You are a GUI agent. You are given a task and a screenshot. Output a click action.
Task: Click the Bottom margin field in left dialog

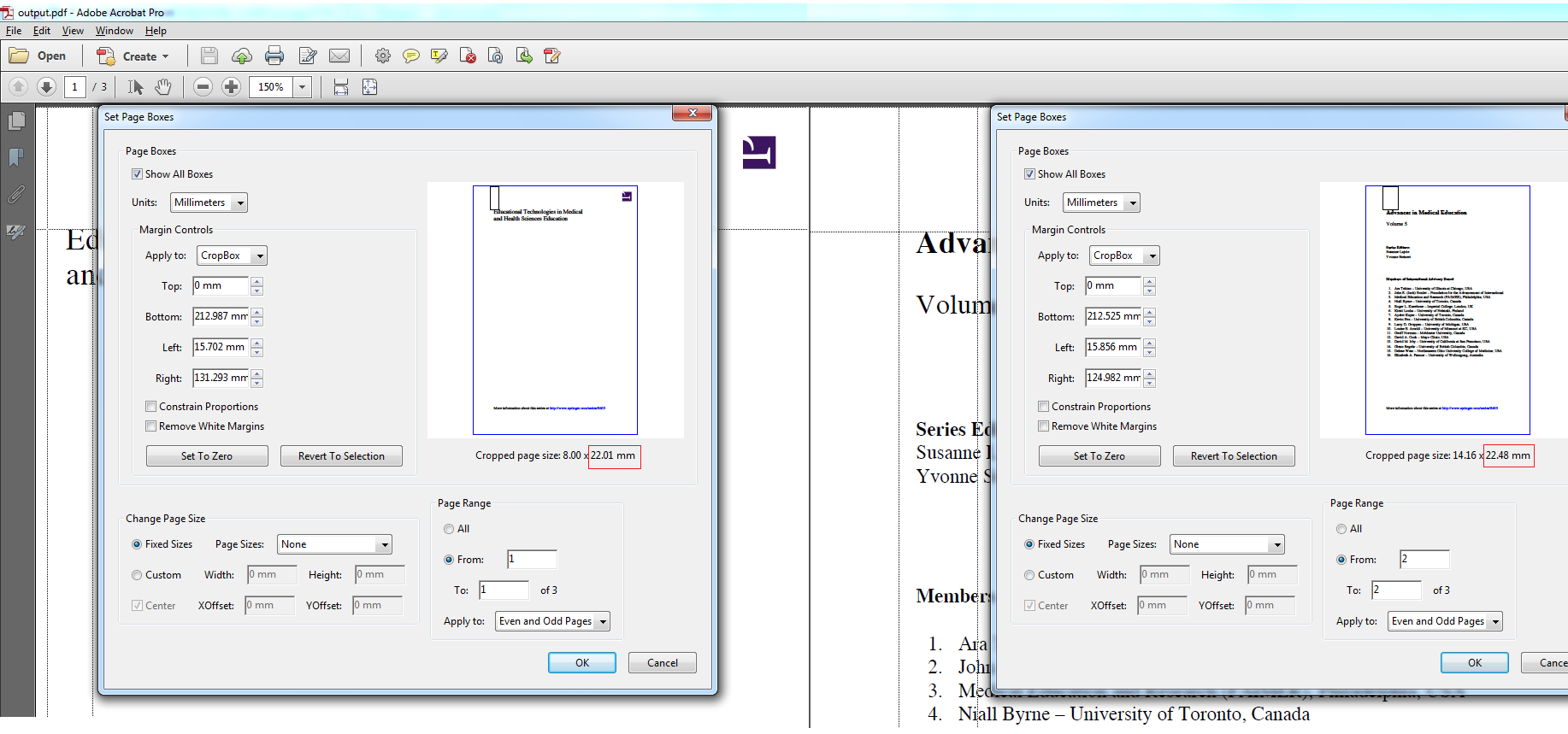click(221, 316)
